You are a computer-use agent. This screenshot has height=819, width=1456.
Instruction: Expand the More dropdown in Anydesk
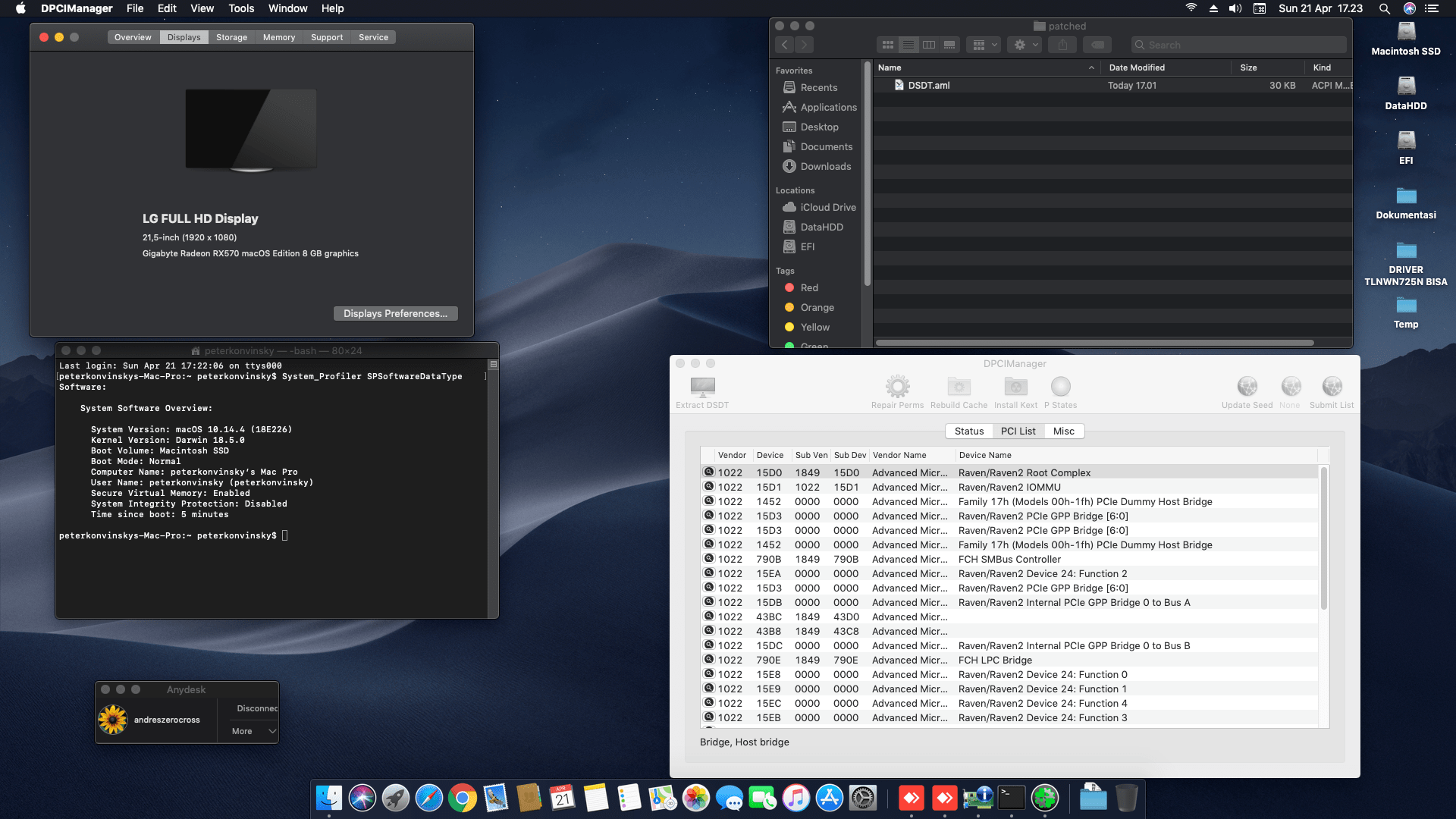point(253,731)
